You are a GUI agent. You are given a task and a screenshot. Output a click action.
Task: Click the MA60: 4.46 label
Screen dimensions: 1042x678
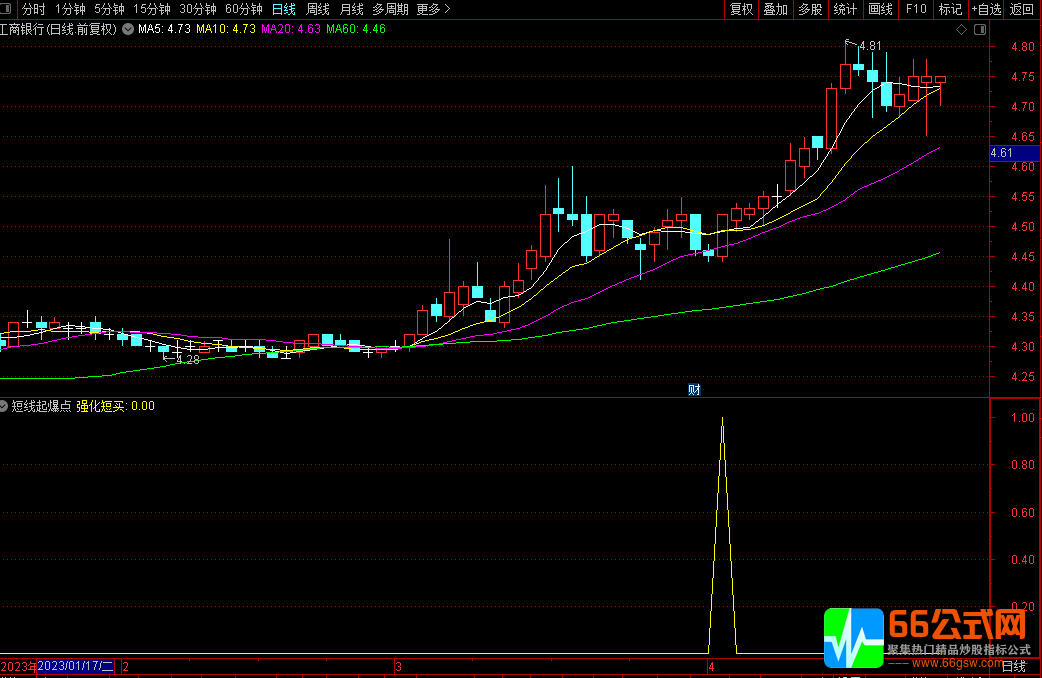point(356,29)
